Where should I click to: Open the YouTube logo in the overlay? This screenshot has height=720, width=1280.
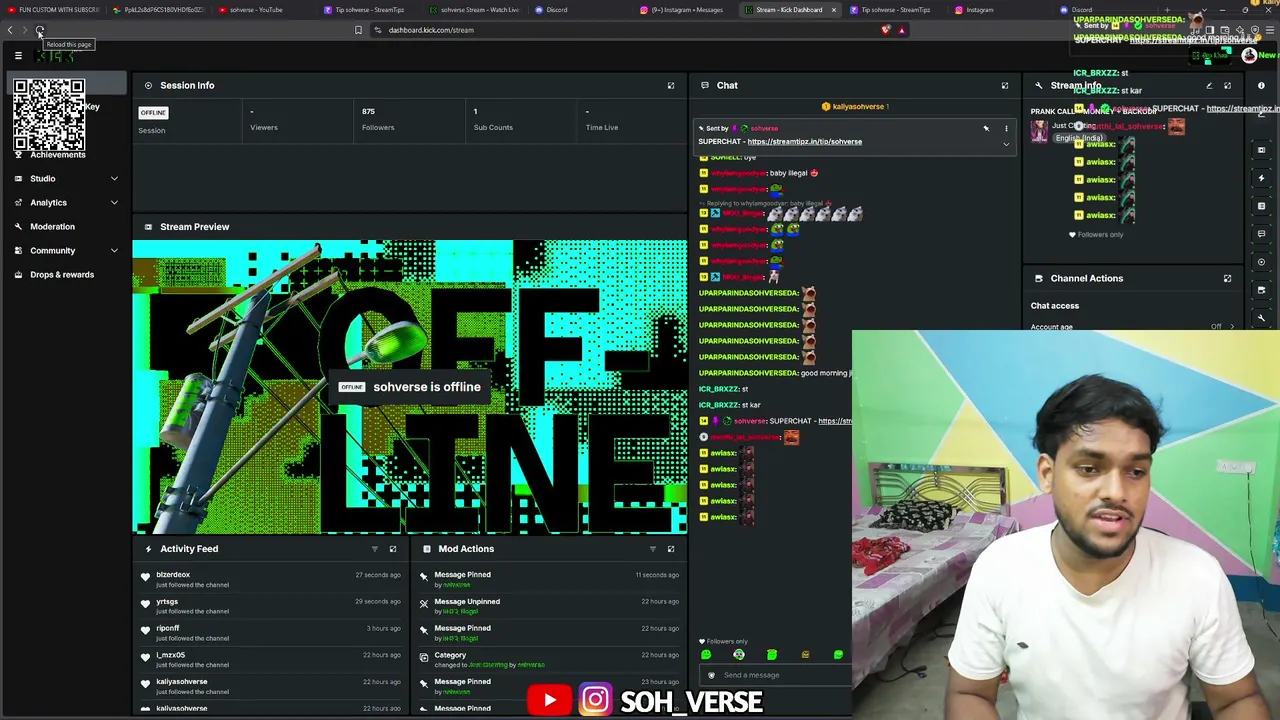click(549, 701)
